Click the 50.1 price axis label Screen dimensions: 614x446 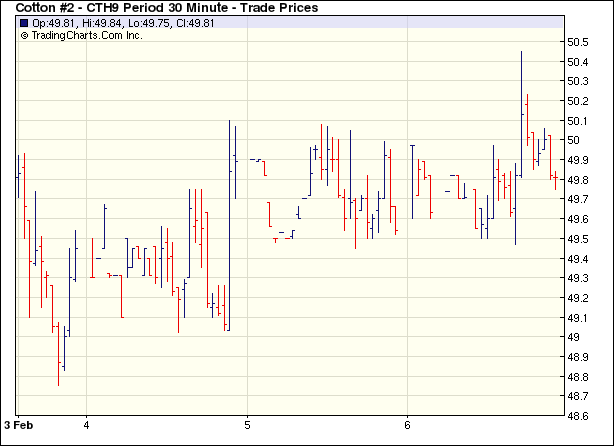[x=579, y=121]
